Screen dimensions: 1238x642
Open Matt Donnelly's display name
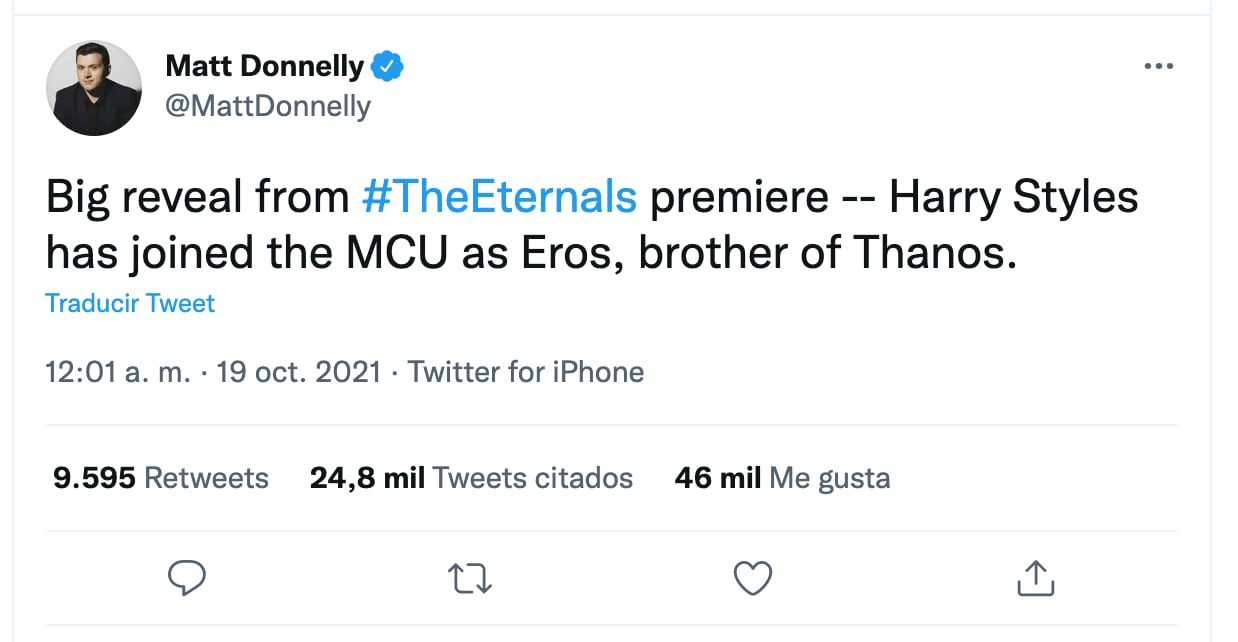click(264, 65)
